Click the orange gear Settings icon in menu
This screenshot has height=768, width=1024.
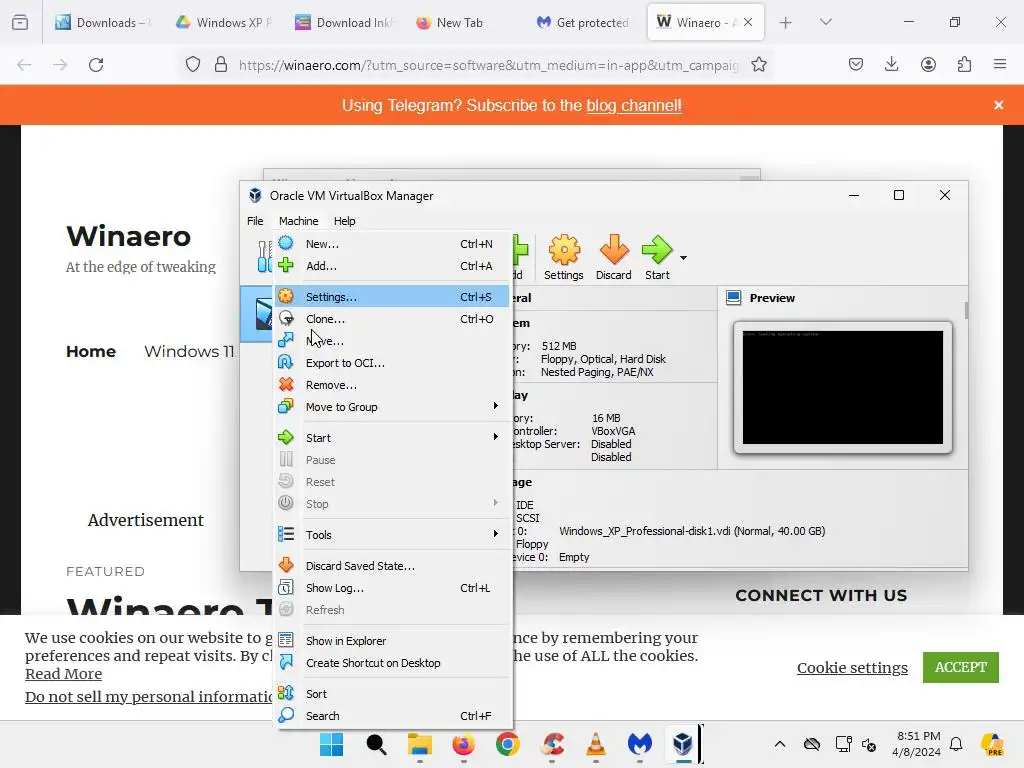point(286,296)
